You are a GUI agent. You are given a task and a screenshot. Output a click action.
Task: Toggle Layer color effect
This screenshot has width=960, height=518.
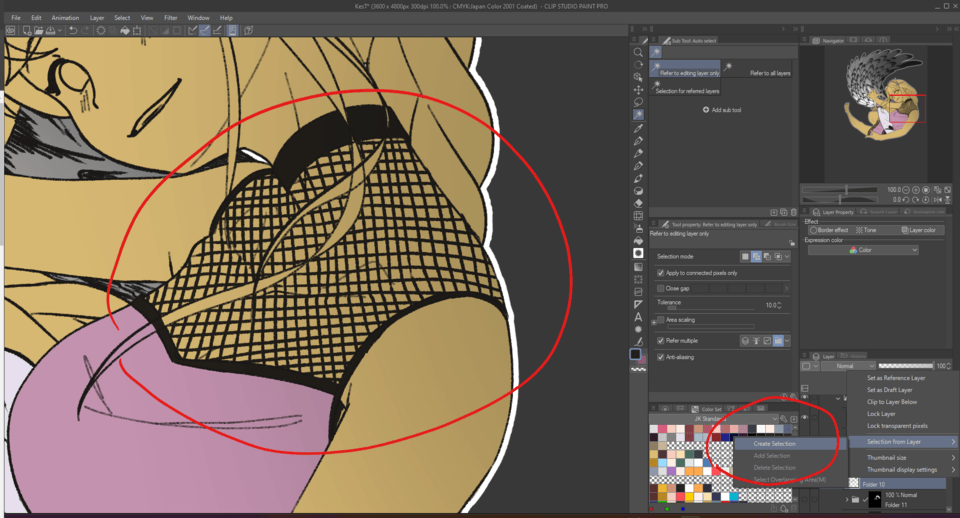918,230
